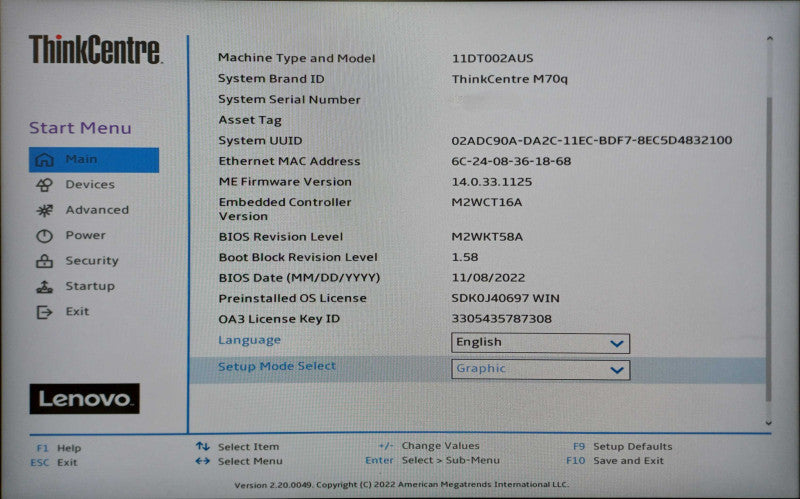Click the ThinkCentre logo

pyautogui.click(x=95, y=49)
